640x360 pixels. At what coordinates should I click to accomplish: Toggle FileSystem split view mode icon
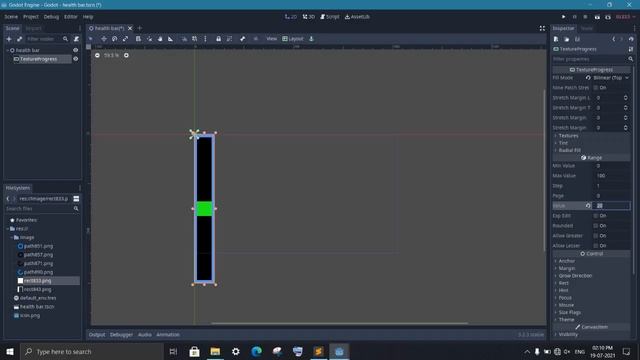point(76,199)
